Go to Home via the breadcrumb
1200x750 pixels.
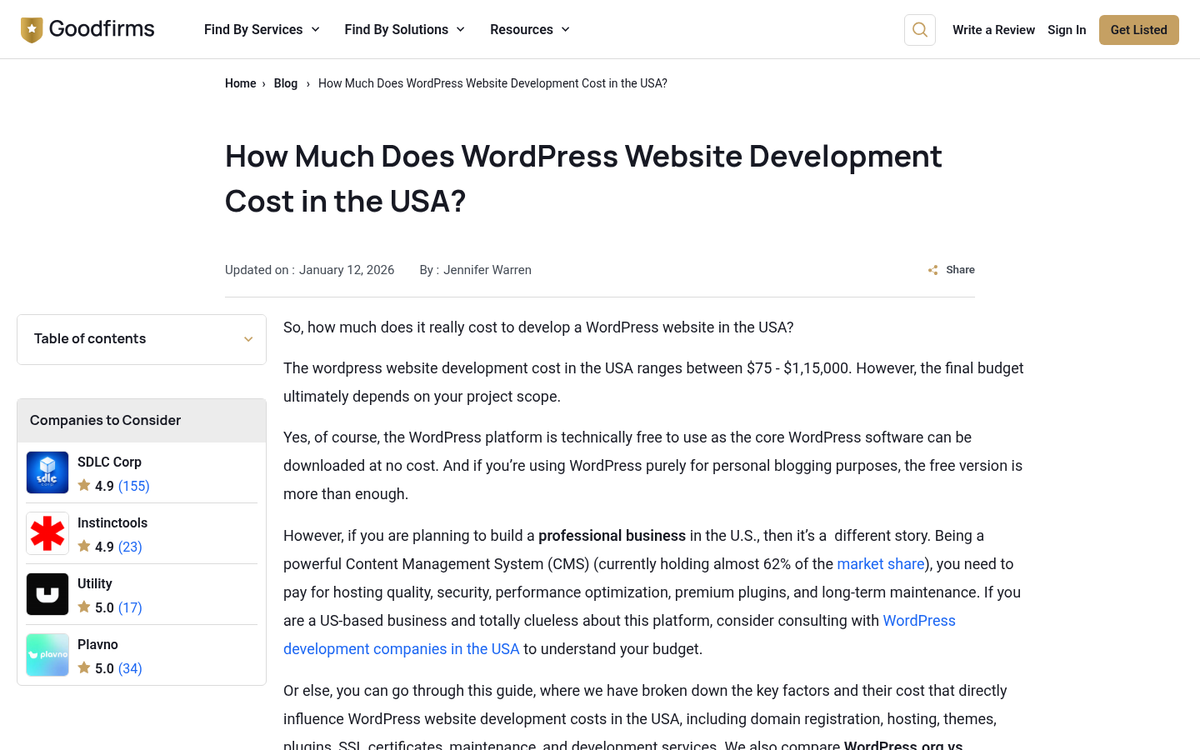240,83
